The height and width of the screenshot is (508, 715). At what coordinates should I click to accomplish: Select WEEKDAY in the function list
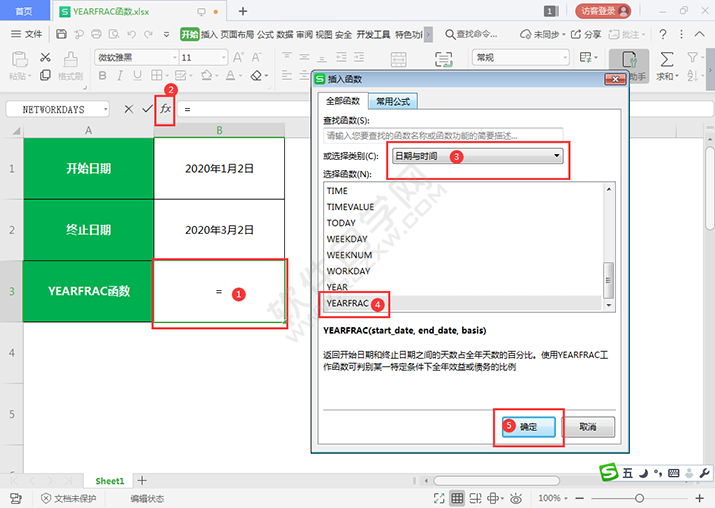click(462, 239)
